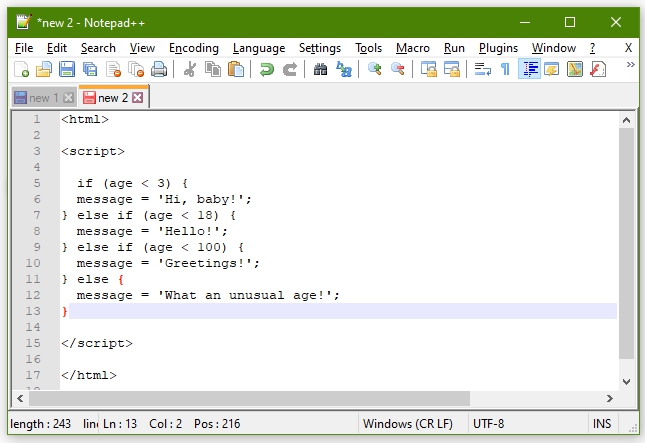Click the <script> line in the editor

[x=93, y=151]
